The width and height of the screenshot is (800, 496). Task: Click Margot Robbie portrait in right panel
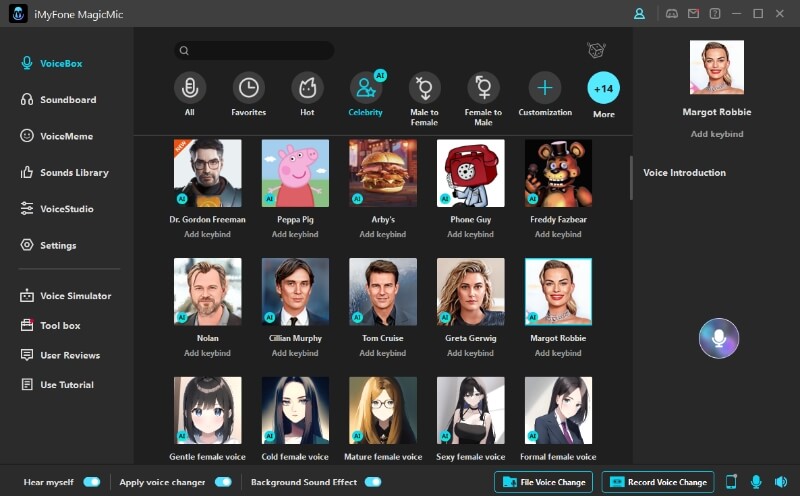point(717,67)
